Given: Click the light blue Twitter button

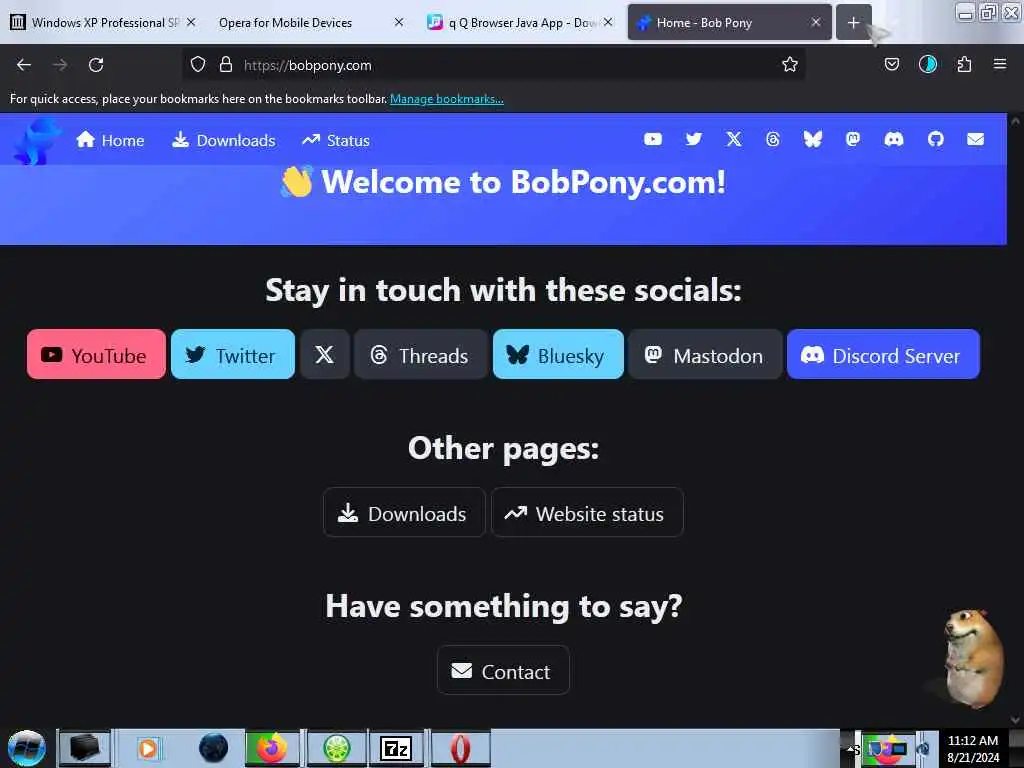Looking at the screenshot, I should tap(232, 355).
